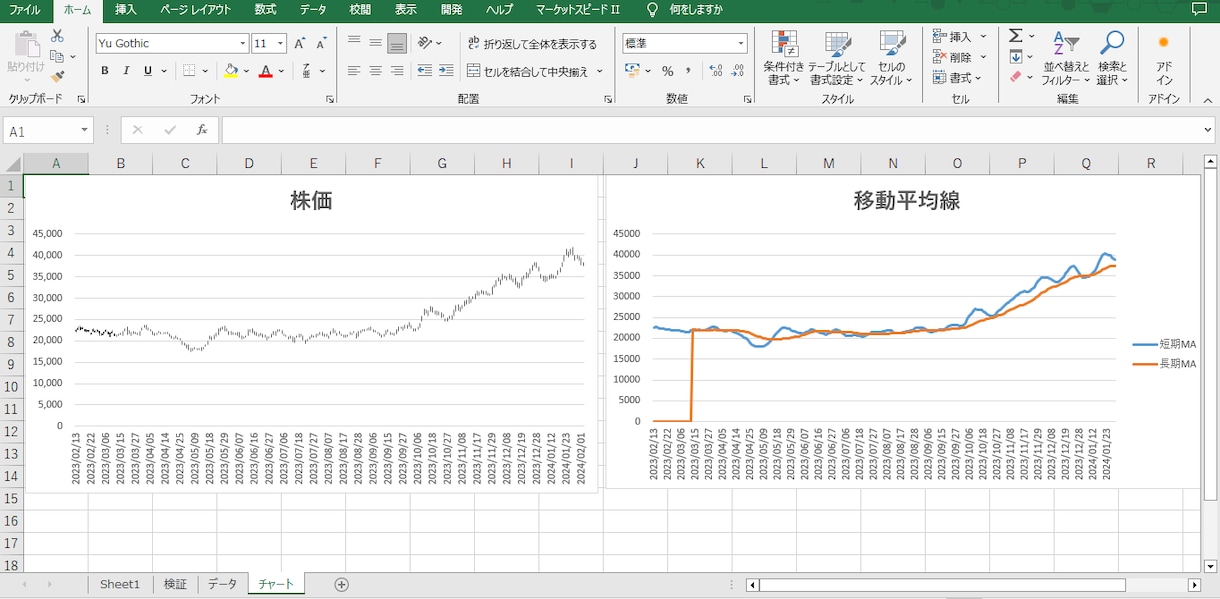1220x599 pixels.
Task: Decrease indent
Action: [x=425, y=71]
